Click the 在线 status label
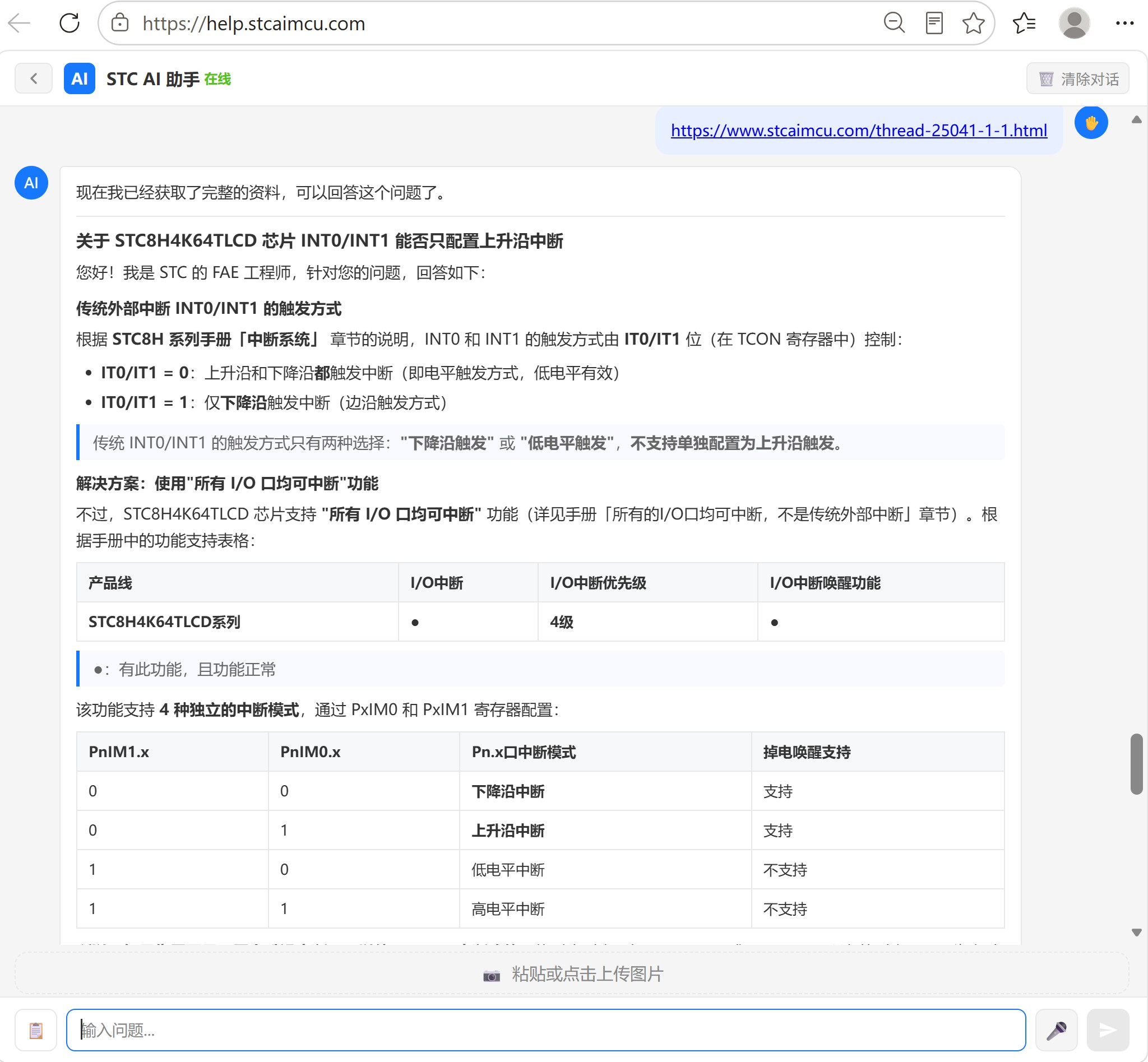Screen dimensions: 1148x1062 coord(218,78)
